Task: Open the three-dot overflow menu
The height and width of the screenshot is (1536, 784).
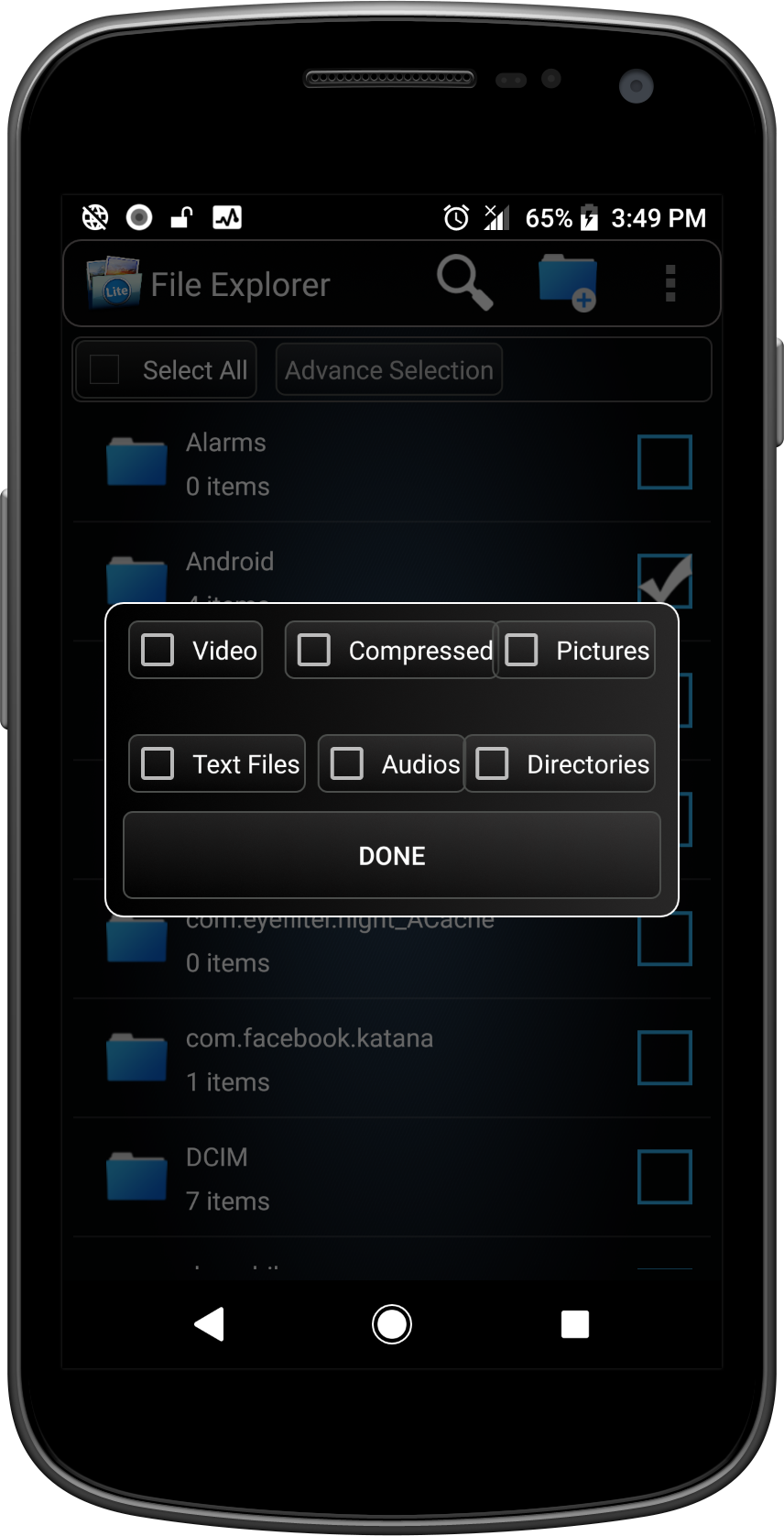Action: 670,283
